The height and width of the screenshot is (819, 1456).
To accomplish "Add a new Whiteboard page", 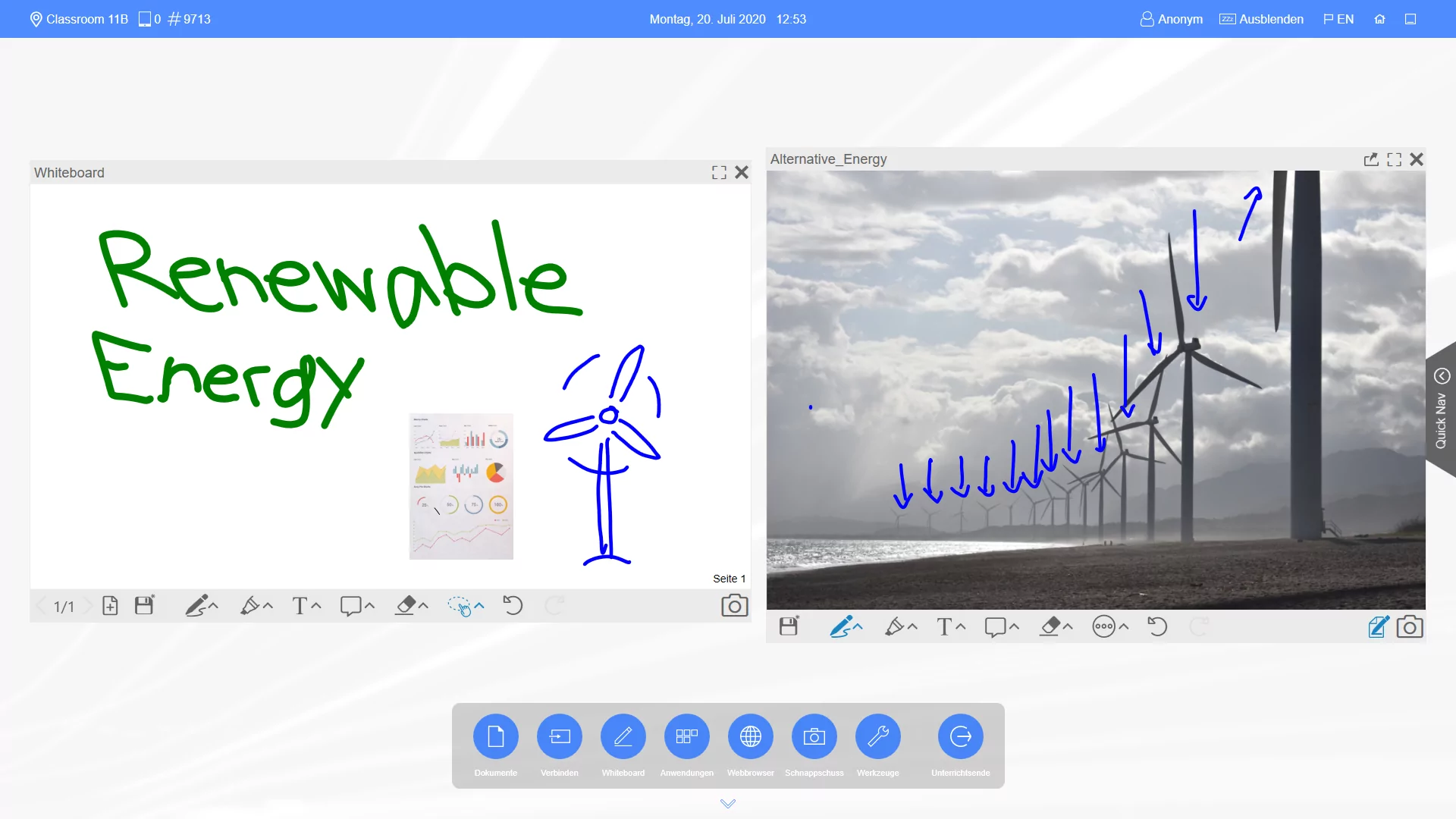I will (x=110, y=605).
